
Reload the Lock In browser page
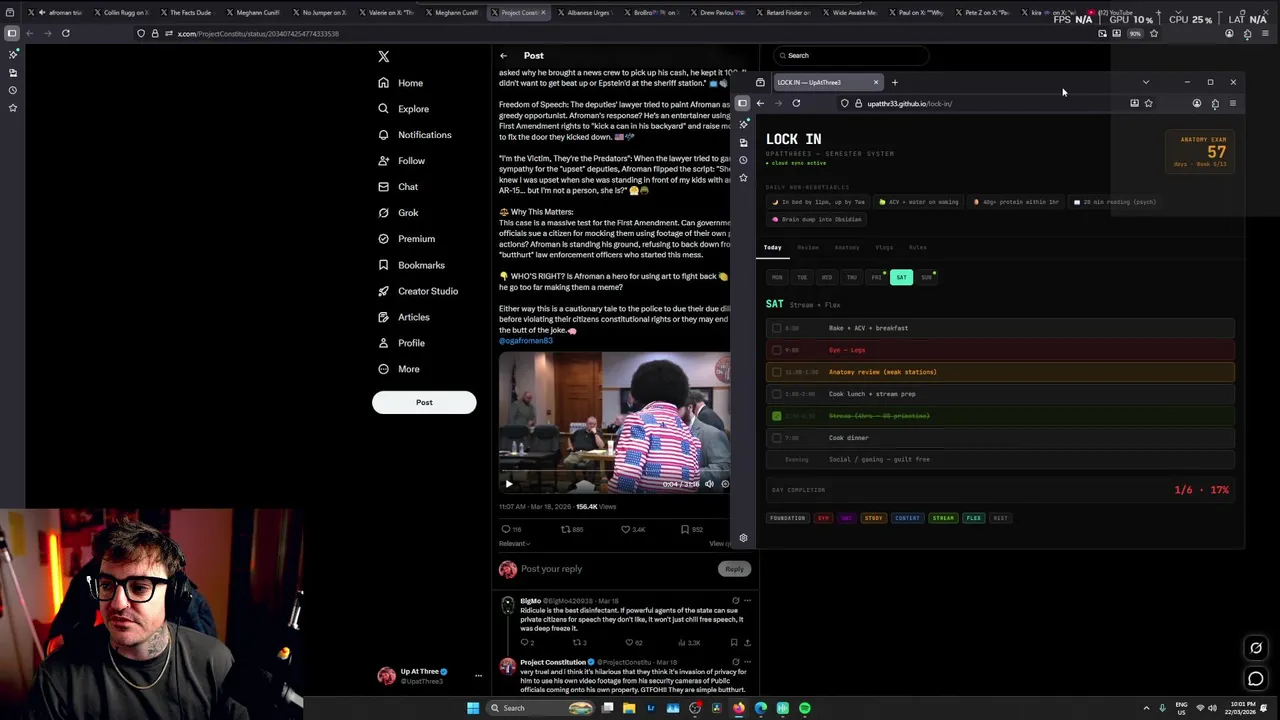coord(796,103)
